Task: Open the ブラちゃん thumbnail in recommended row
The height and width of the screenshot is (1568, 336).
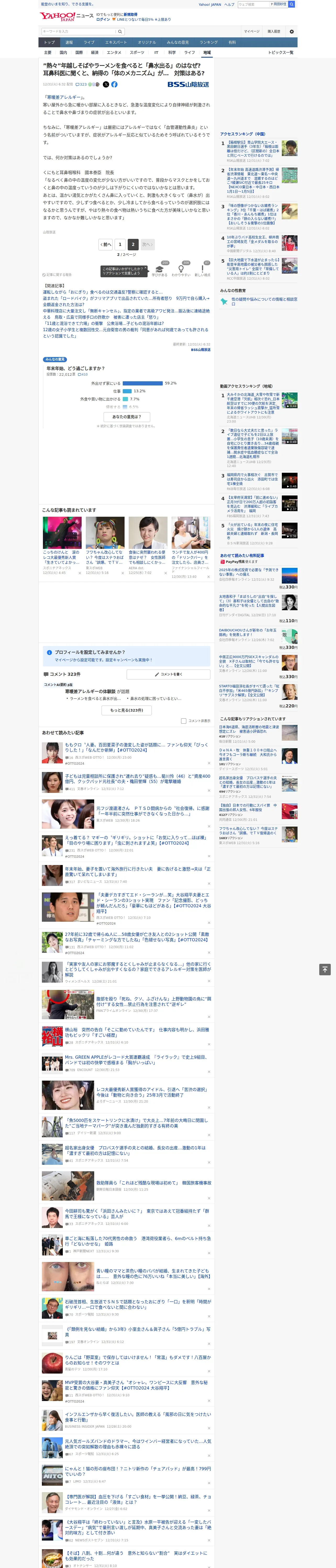Action: 105,533
